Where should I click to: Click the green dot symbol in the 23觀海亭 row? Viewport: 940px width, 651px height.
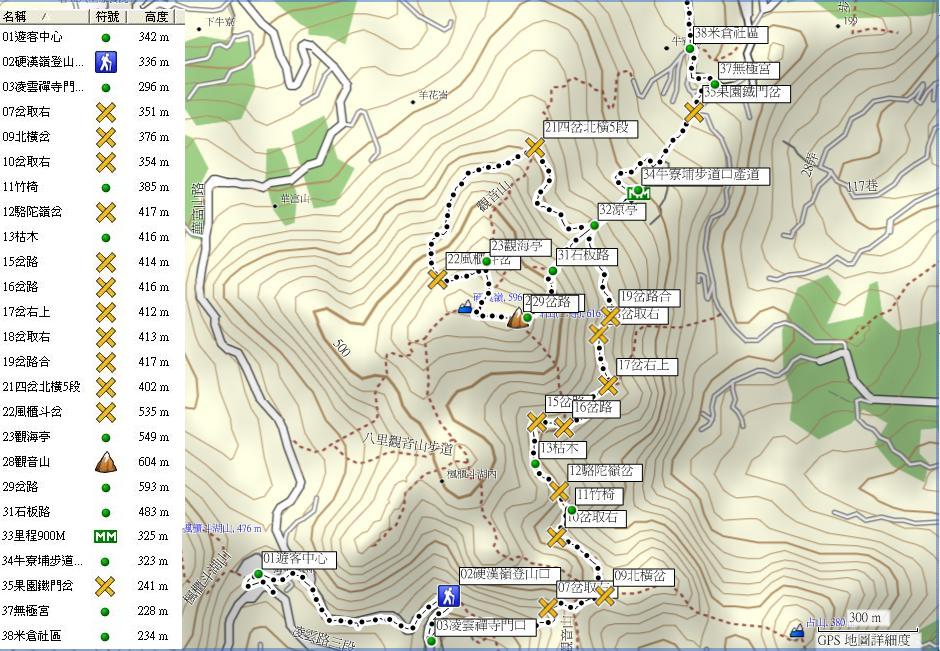[106, 438]
